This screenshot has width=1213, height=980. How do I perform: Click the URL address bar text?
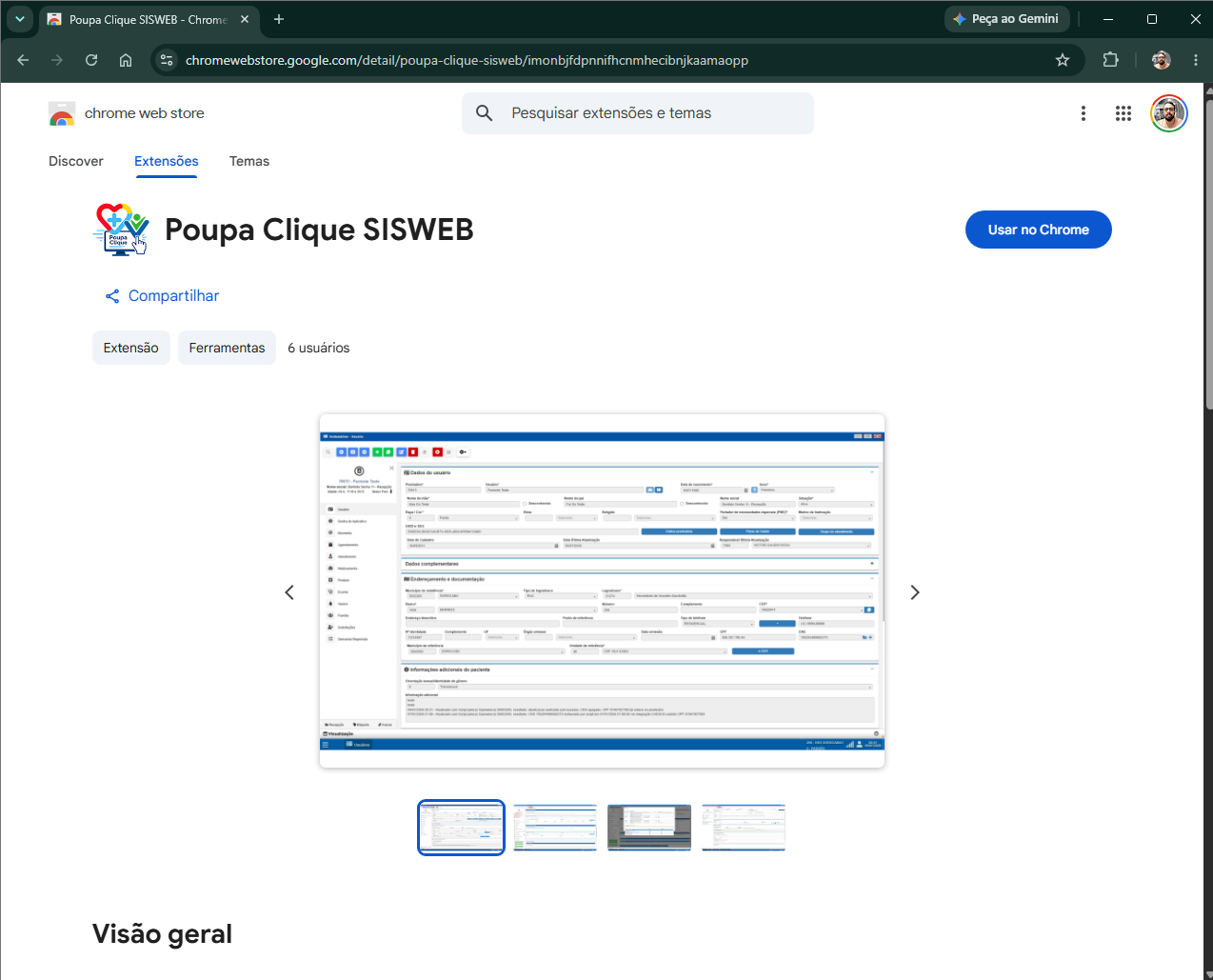coord(467,60)
